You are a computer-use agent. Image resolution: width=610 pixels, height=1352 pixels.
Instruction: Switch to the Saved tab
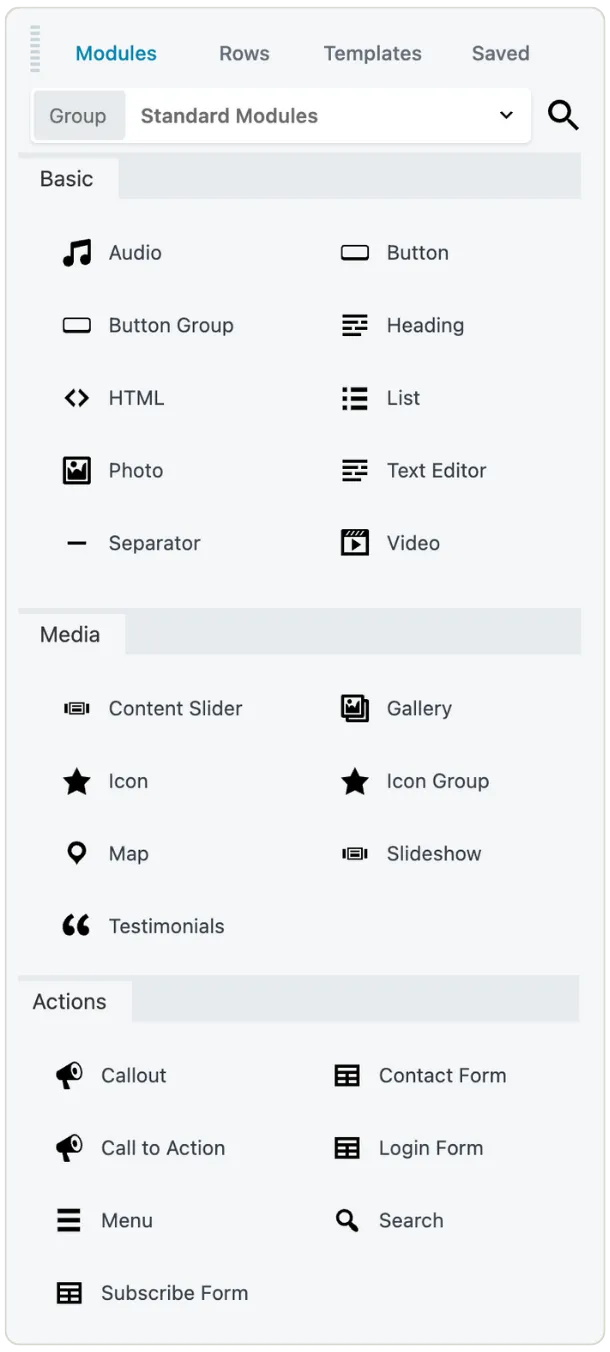(x=500, y=53)
